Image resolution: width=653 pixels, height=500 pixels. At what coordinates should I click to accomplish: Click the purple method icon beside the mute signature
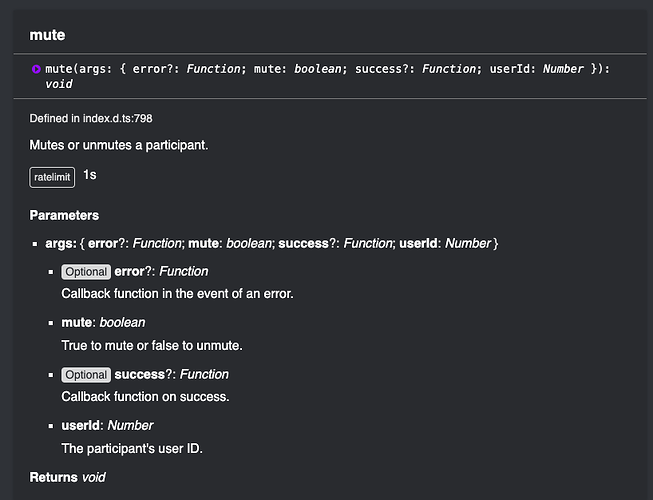click(x=37, y=70)
